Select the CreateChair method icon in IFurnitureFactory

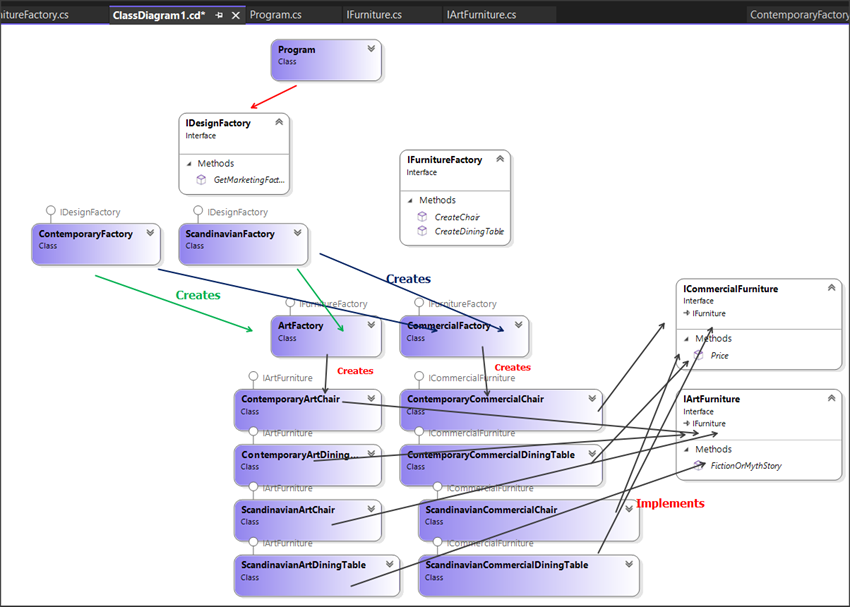[x=421, y=216]
